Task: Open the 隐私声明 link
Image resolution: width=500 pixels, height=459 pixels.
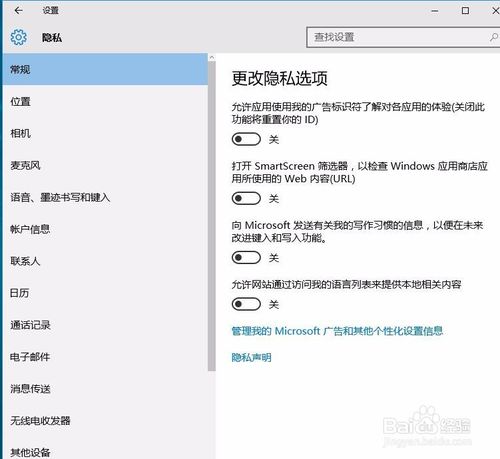Action: pos(251,358)
